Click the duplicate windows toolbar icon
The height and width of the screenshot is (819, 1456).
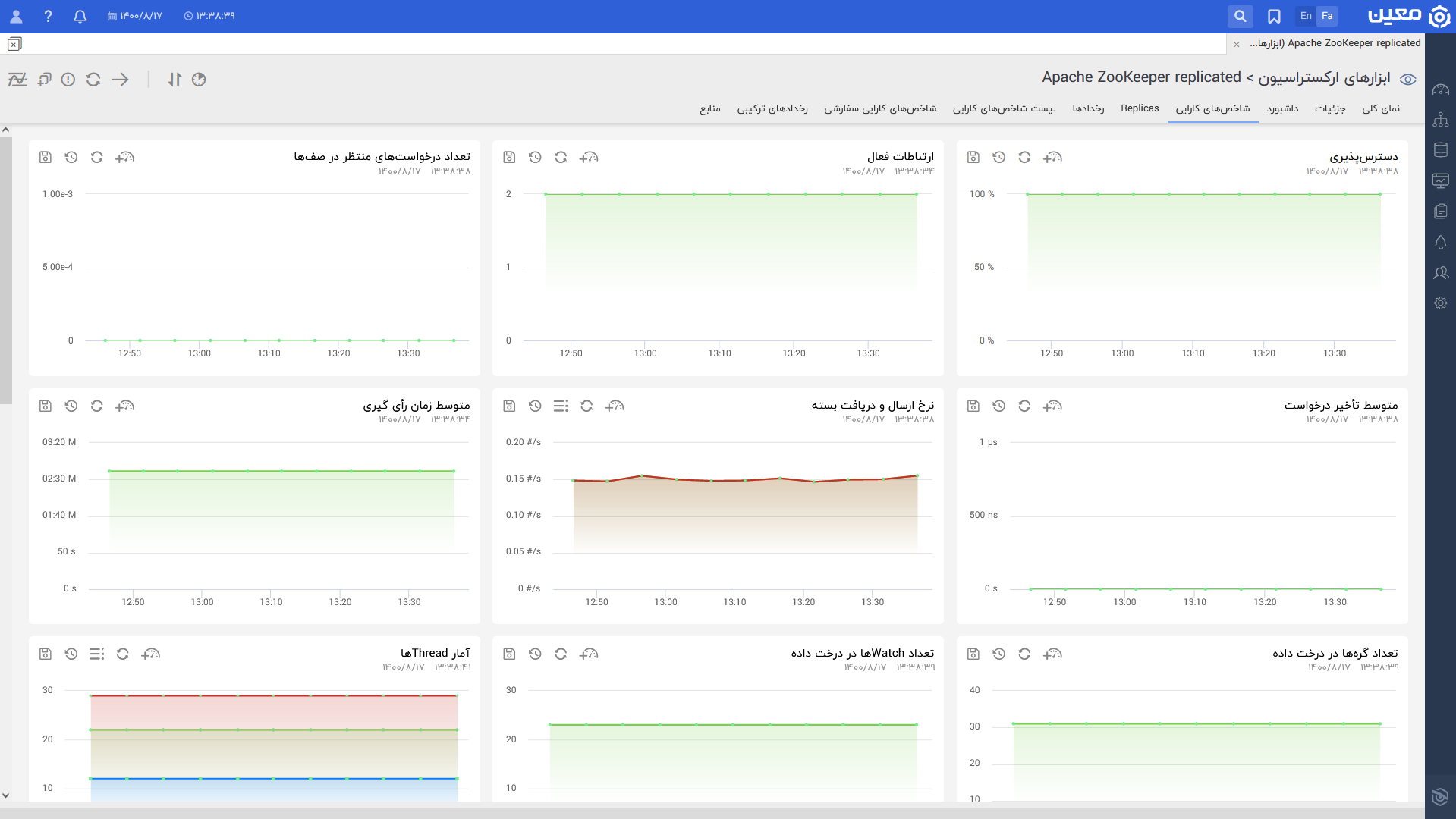[x=45, y=80]
